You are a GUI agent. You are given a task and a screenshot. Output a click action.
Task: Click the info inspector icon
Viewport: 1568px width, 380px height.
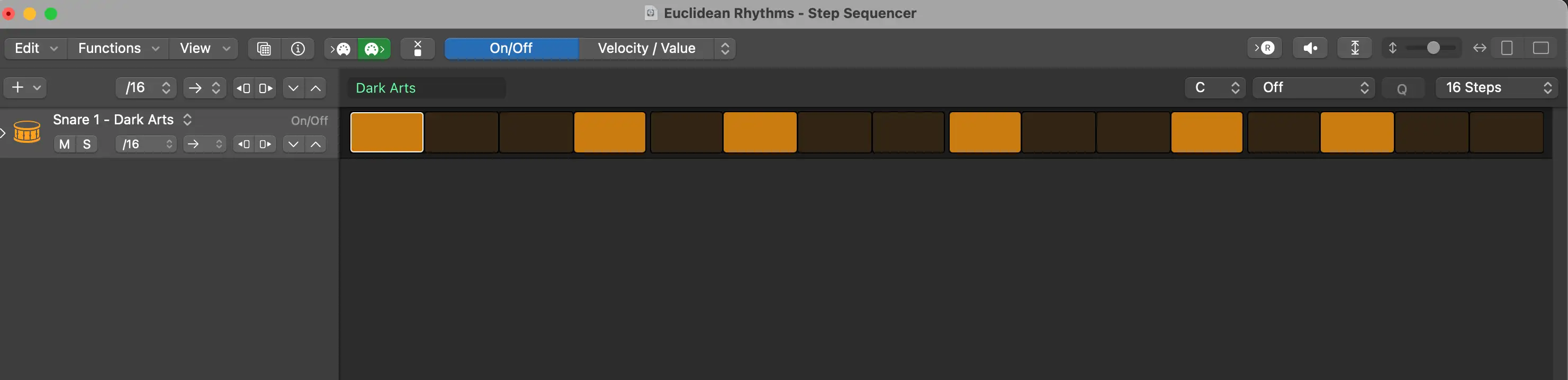[x=298, y=49]
